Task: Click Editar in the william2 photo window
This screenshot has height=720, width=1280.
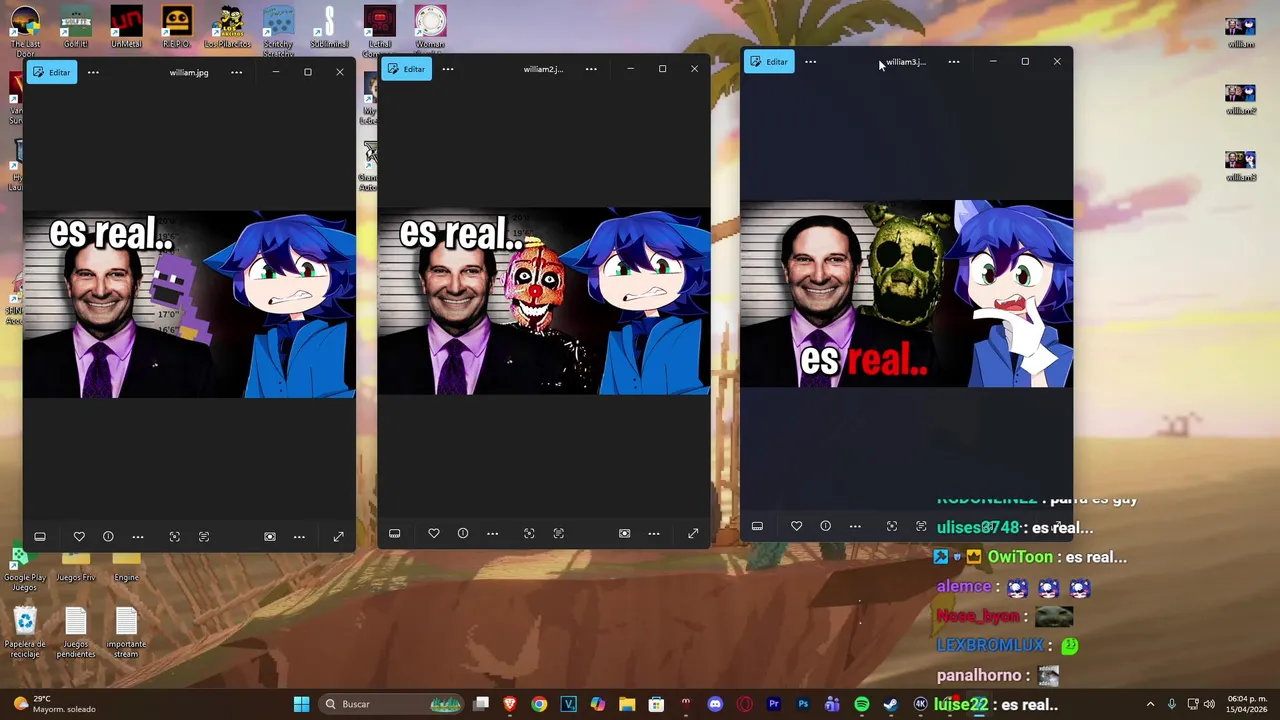Action: (407, 69)
